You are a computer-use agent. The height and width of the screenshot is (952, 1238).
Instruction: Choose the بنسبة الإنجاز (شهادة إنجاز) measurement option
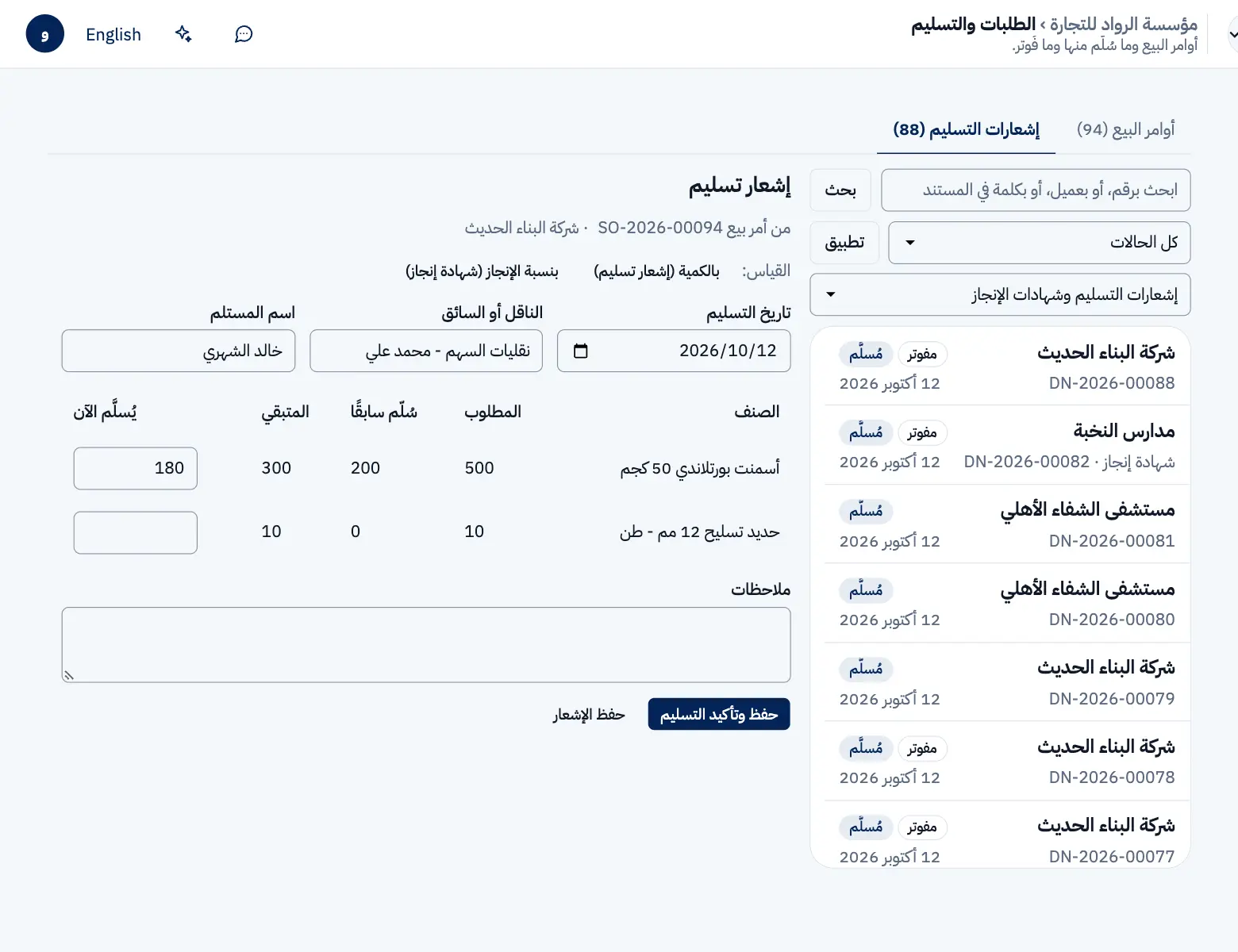click(x=483, y=271)
